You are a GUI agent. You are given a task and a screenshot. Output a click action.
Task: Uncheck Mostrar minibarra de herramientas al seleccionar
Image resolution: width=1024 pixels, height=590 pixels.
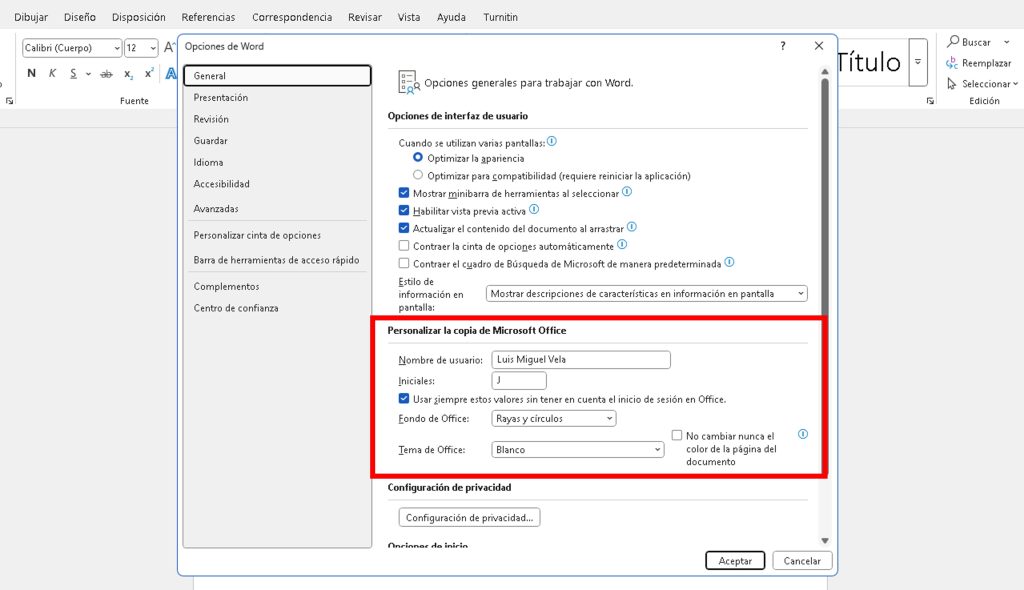(x=404, y=192)
